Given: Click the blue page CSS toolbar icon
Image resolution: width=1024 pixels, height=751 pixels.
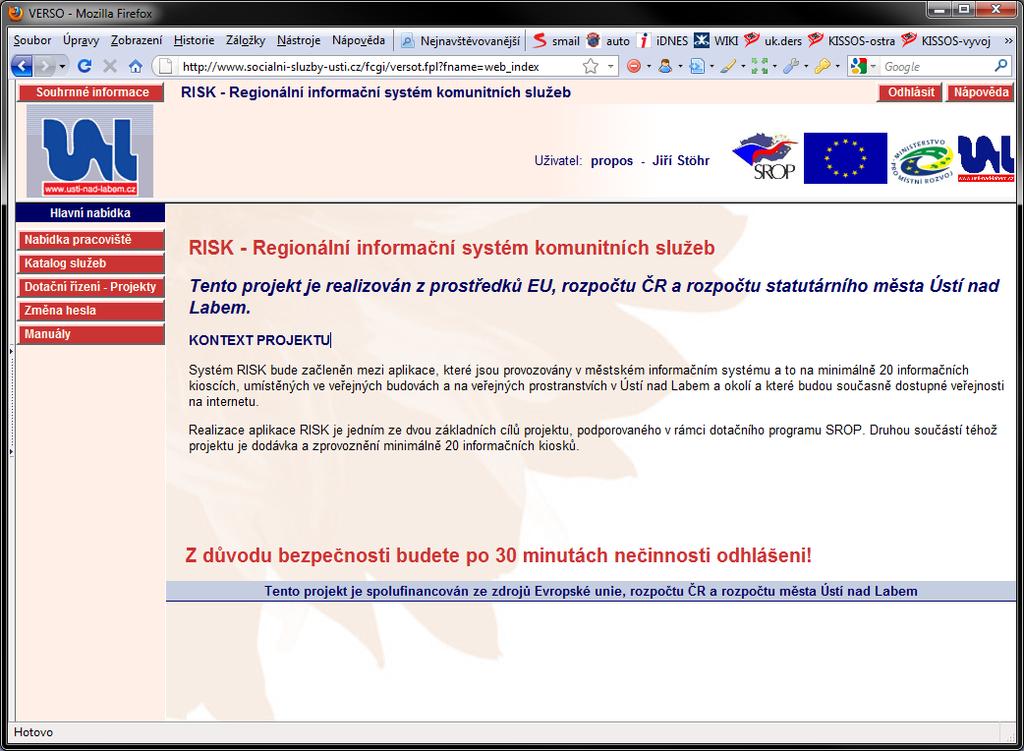Looking at the screenshot, I should (697, 66).
